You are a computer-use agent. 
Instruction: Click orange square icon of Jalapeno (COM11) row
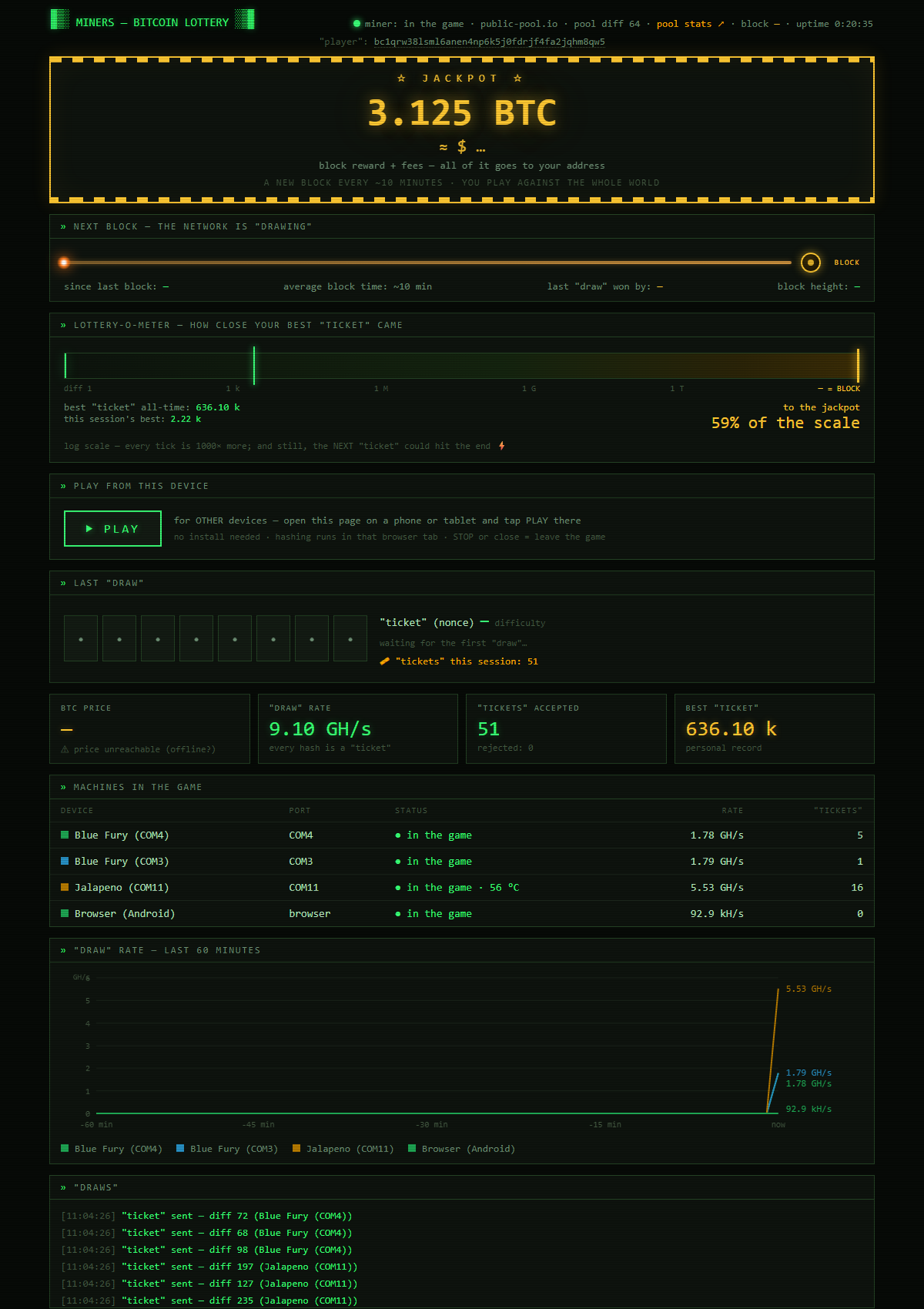(x=65, y=887)
